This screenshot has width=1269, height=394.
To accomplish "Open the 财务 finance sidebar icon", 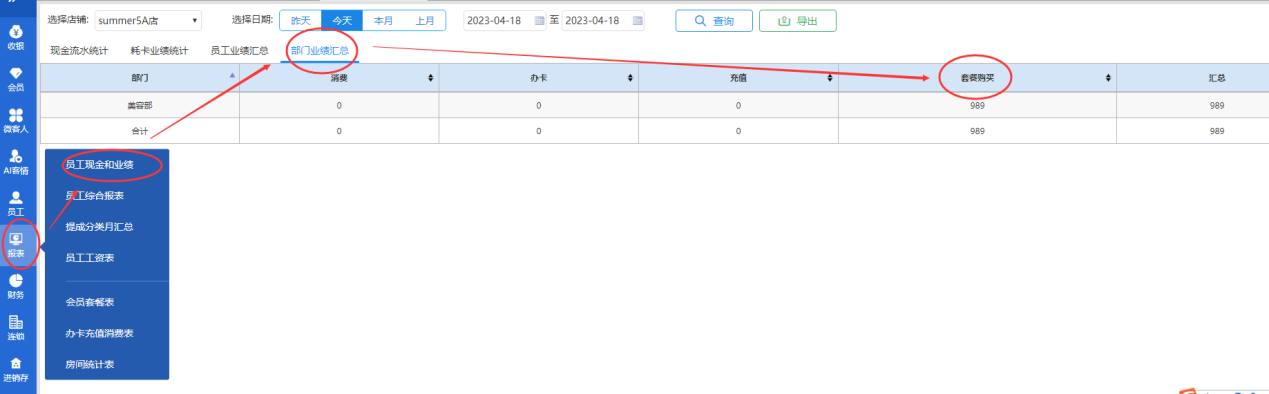I will tap(16, 286).
